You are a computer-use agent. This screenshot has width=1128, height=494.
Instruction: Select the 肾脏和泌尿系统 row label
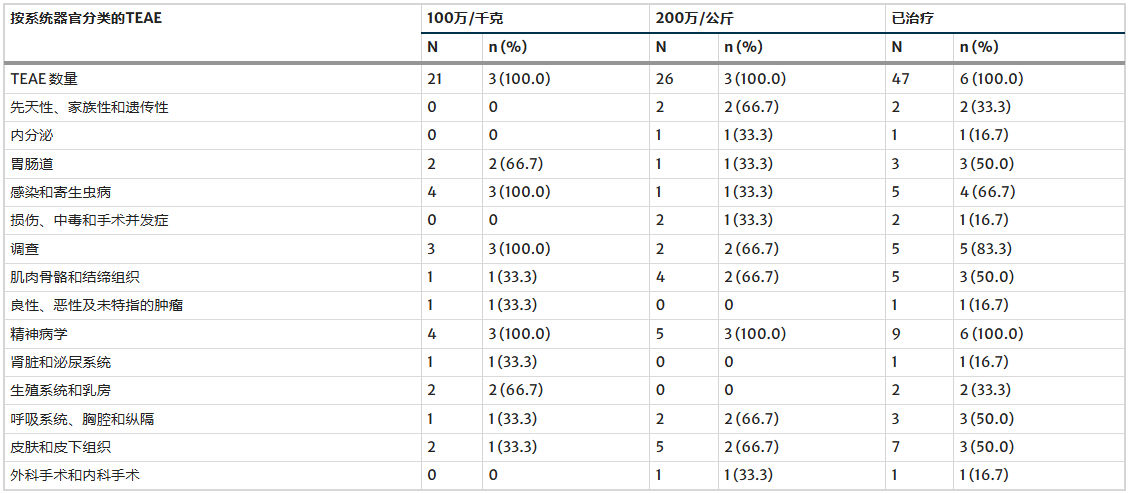pos(60,362)
